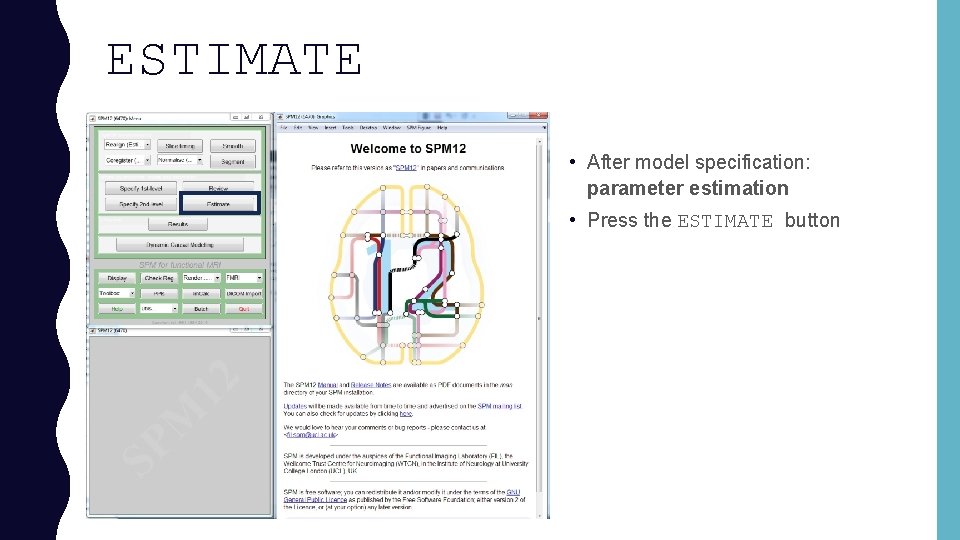Click the SPM12 Graphics window title icon
This screenshot has height=540, width=960.
point(280,116)
